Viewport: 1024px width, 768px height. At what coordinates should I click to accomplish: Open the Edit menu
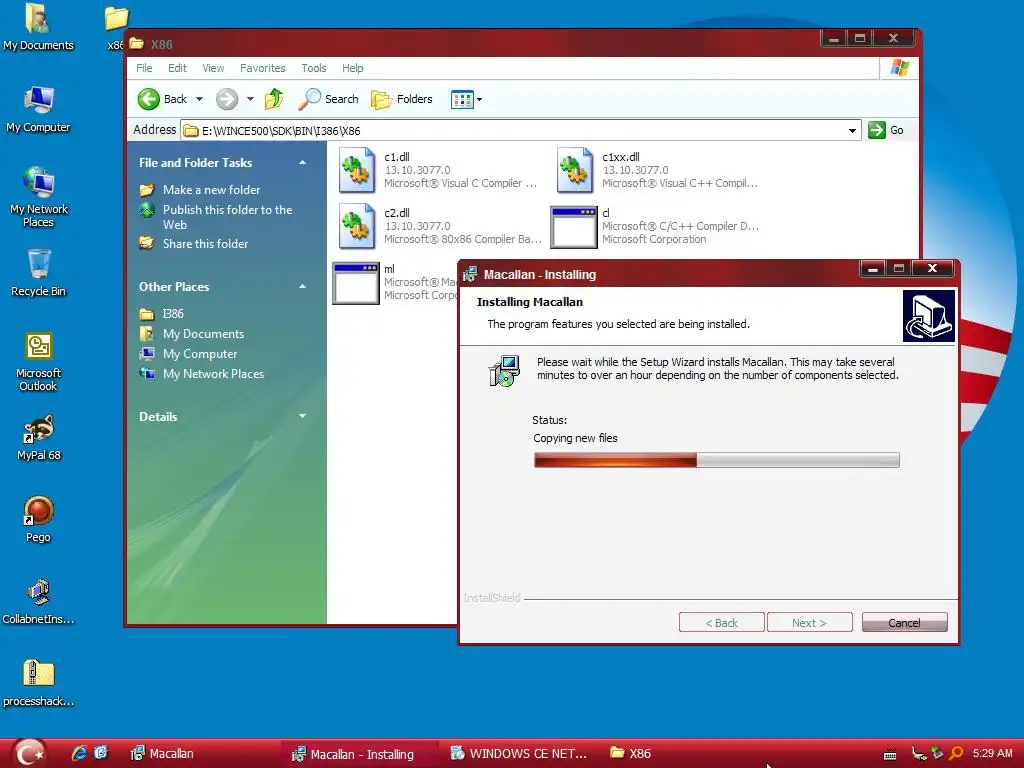point(177,68)
